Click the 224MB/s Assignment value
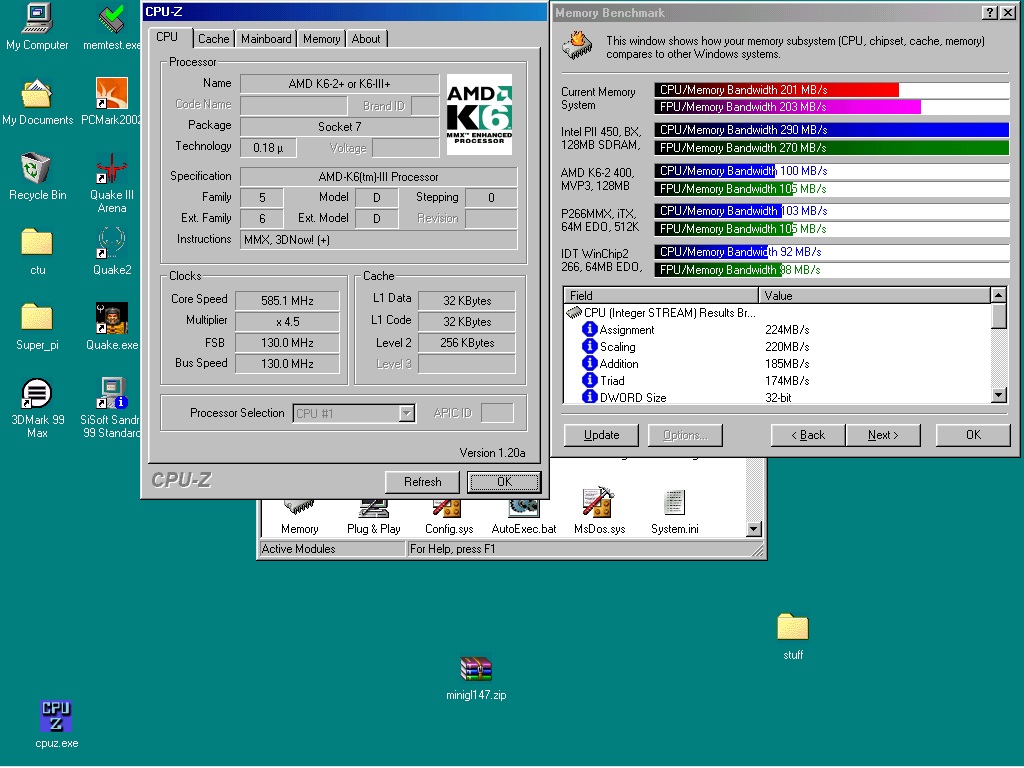Viewport: 1024px width, 768px height. point(787,330)
